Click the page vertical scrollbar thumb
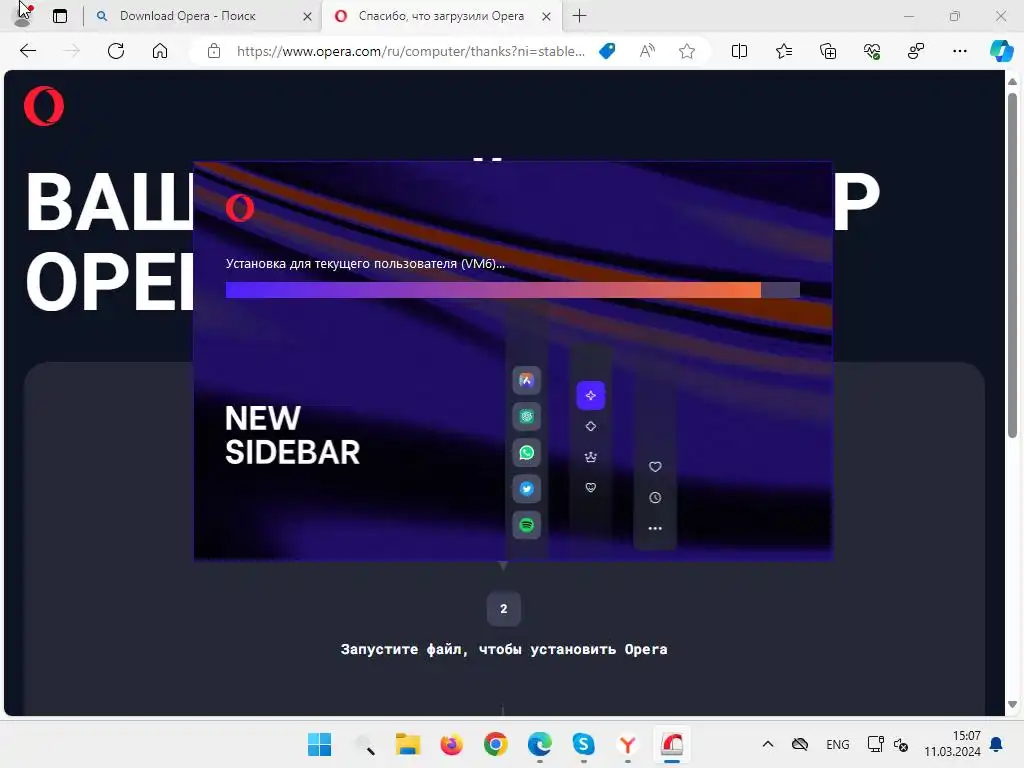This screenshot has width=1024, height=768. (x=1012, y=265)
